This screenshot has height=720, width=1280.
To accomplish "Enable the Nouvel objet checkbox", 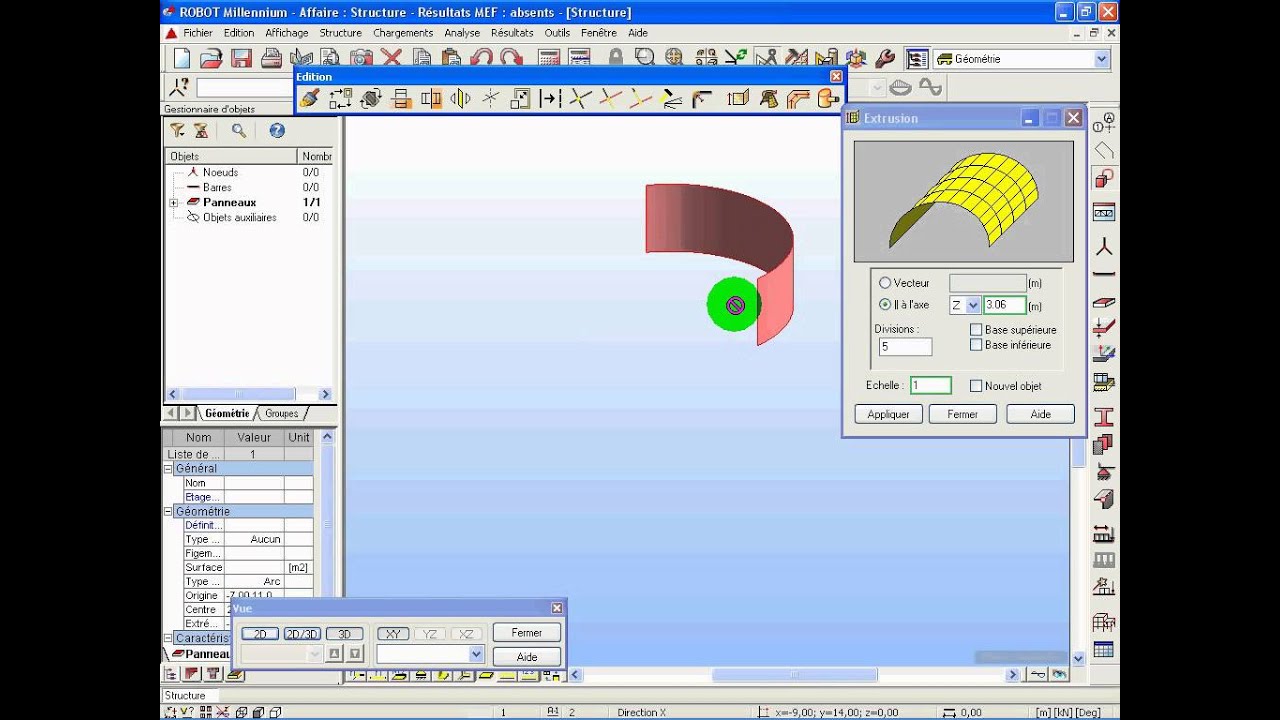I will coord(976,386).
